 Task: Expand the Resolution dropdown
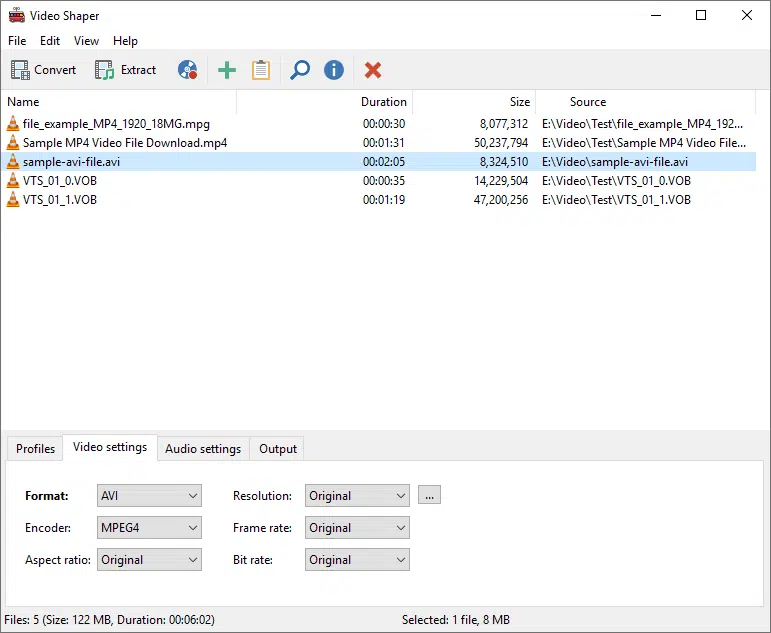click(357, 496)
